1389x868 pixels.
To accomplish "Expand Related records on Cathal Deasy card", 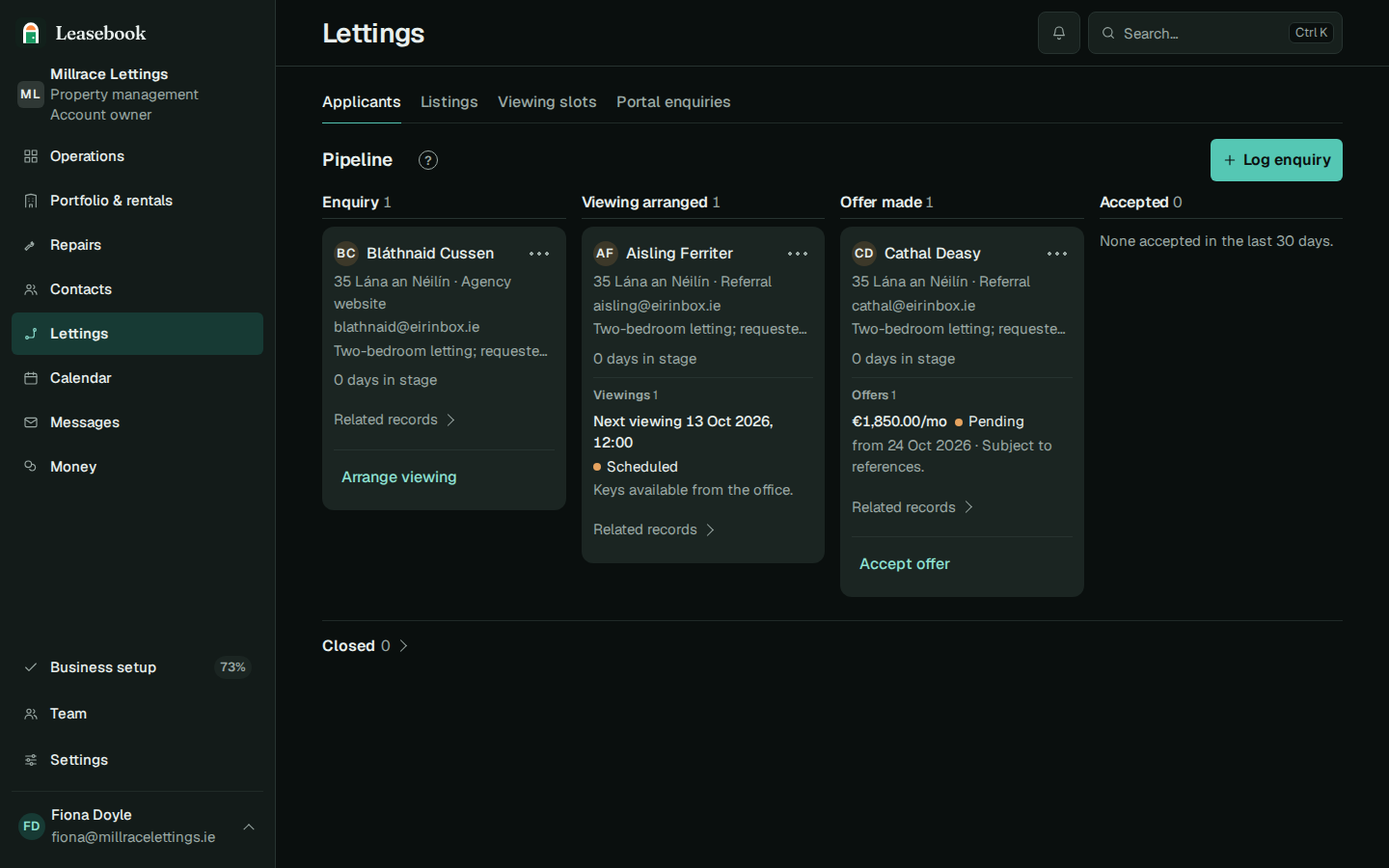I will pyautogui.click(x=912, y=507).
